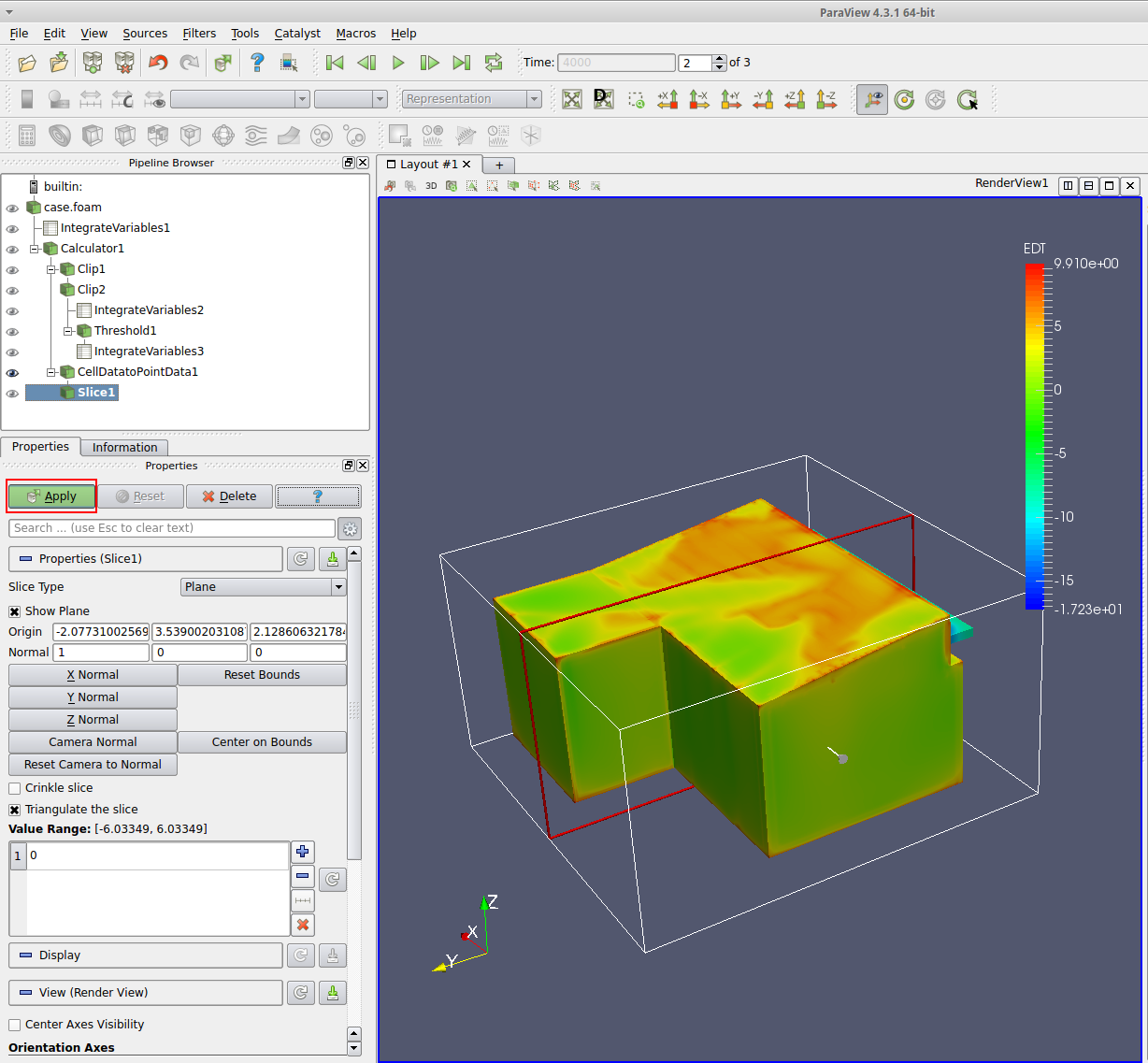
Task: Toggle visibility eye of CellDatatoPointData1
Action: click(12, 372)
